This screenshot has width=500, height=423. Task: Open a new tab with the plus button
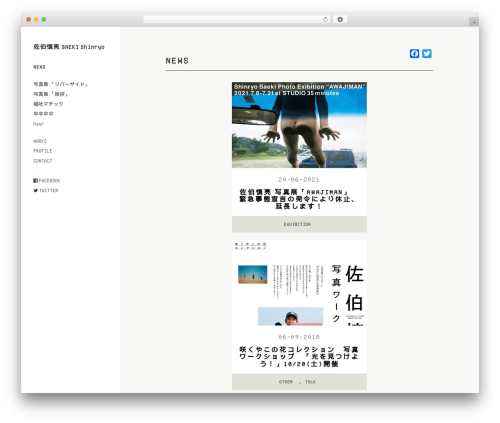click(x=474, y=22)
